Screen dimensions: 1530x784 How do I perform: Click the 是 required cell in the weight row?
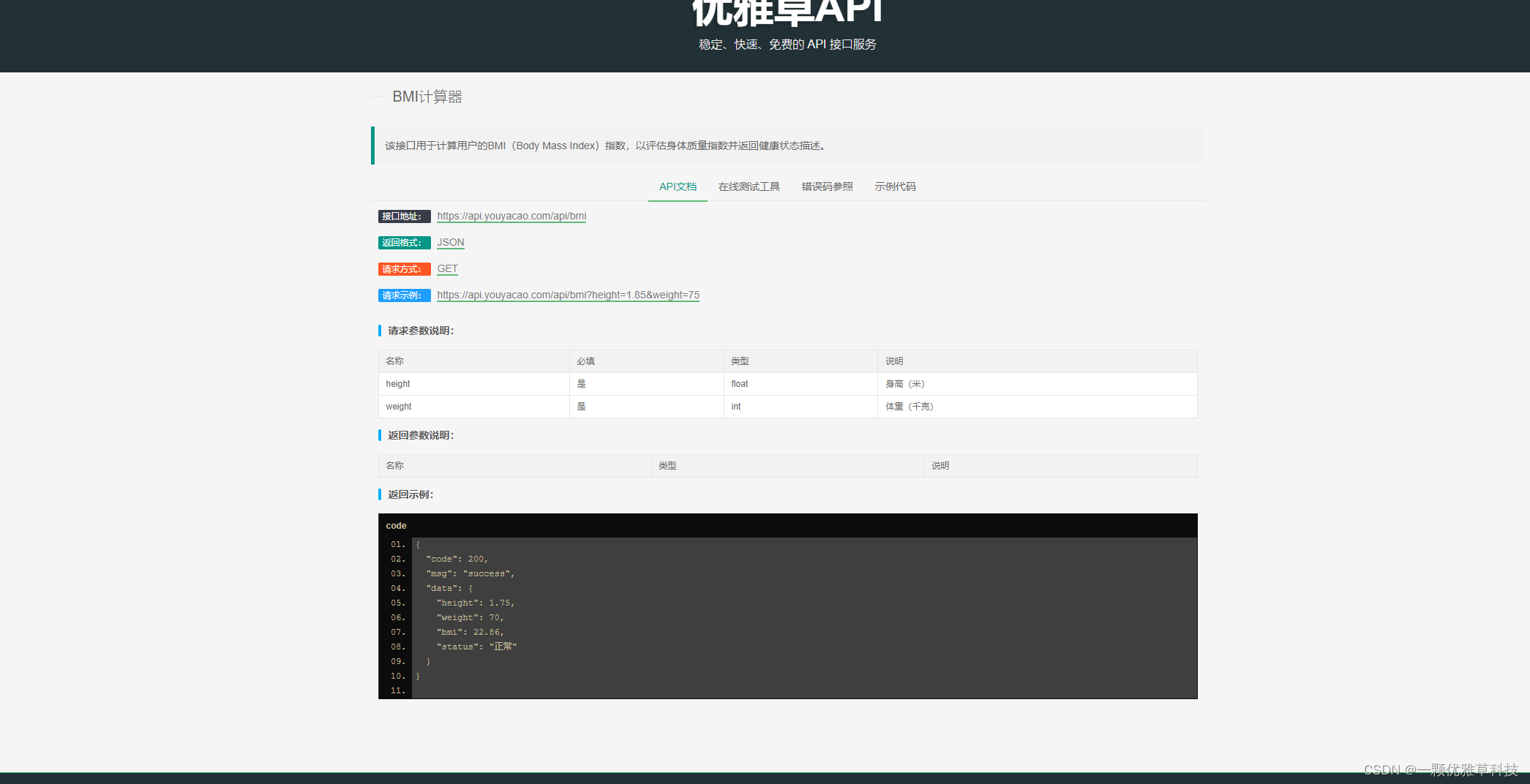click(x=646, y=407)
